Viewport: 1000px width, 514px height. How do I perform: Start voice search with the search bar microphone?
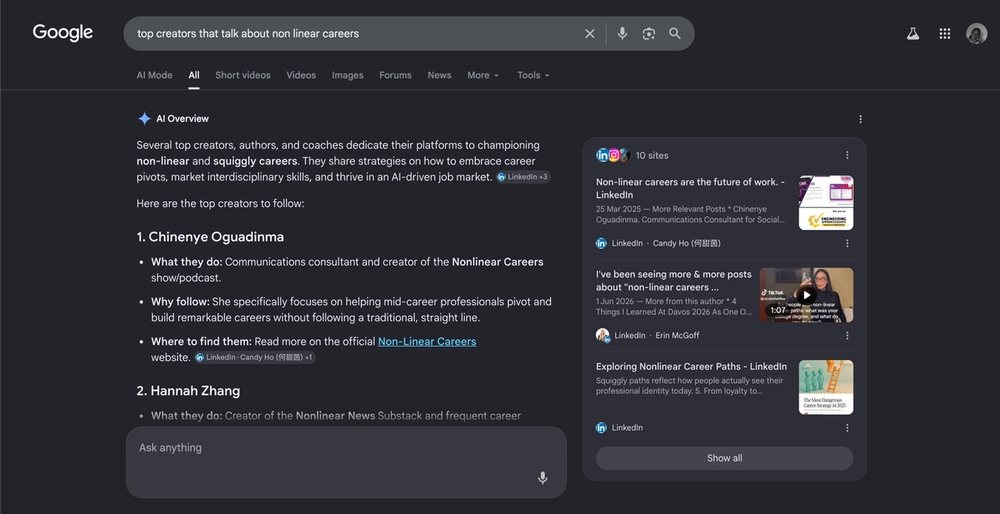tap(622, 34)
